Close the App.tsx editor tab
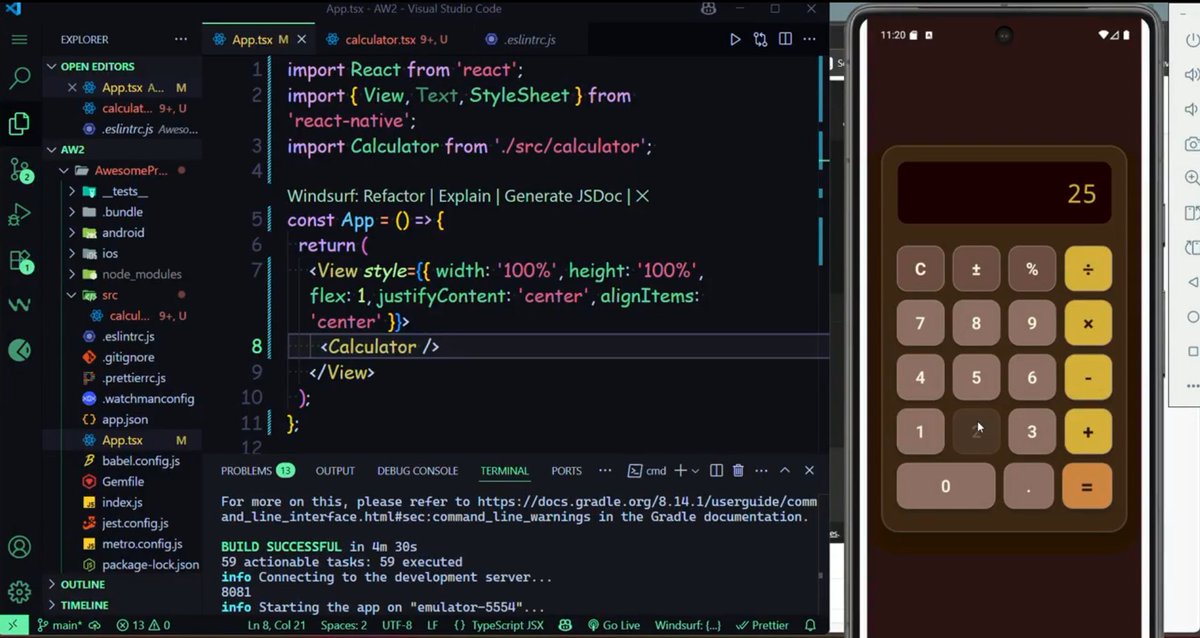Screen dimensions: 1200x638 [x=302, y=40]
